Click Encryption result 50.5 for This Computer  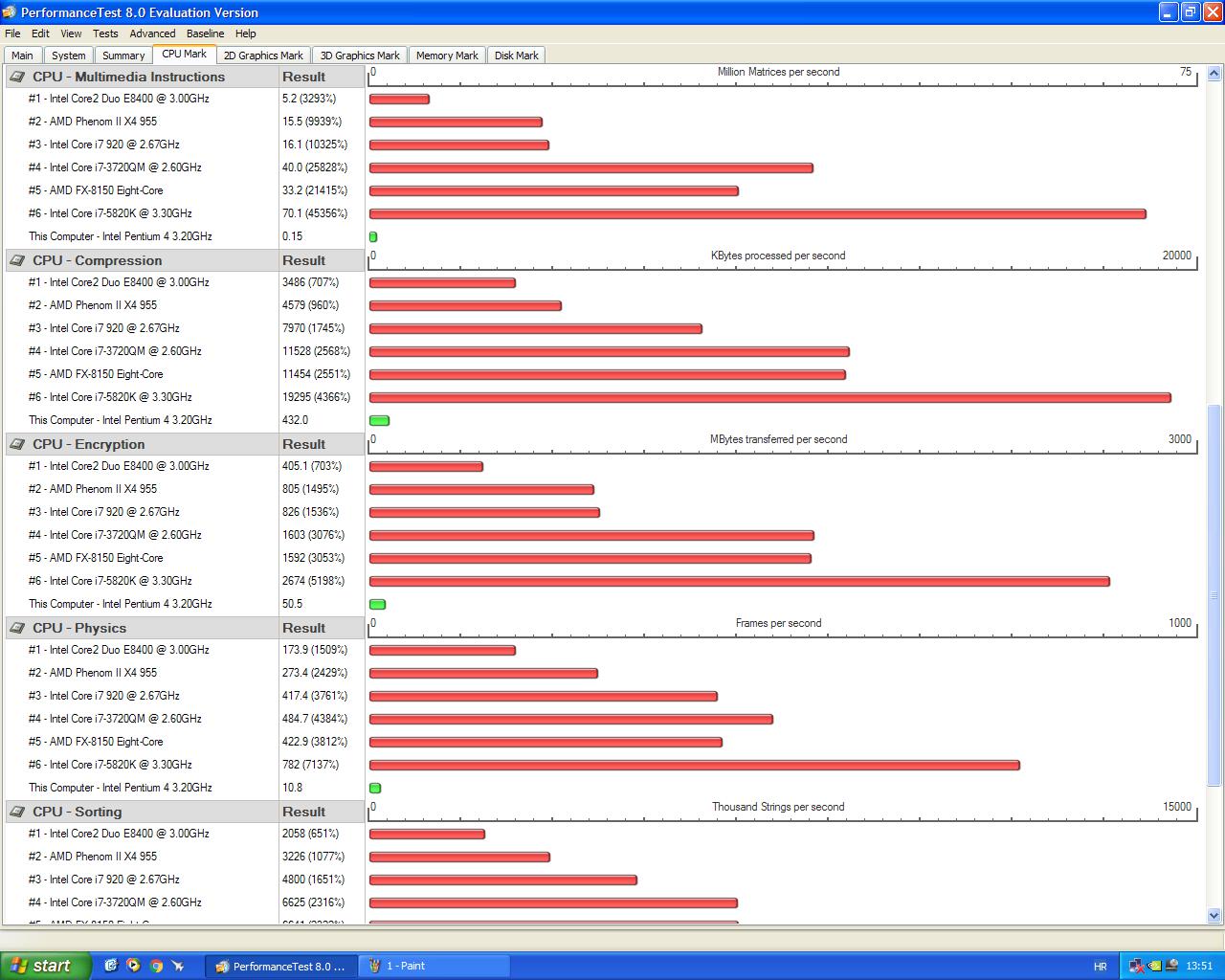click(292, 604)
